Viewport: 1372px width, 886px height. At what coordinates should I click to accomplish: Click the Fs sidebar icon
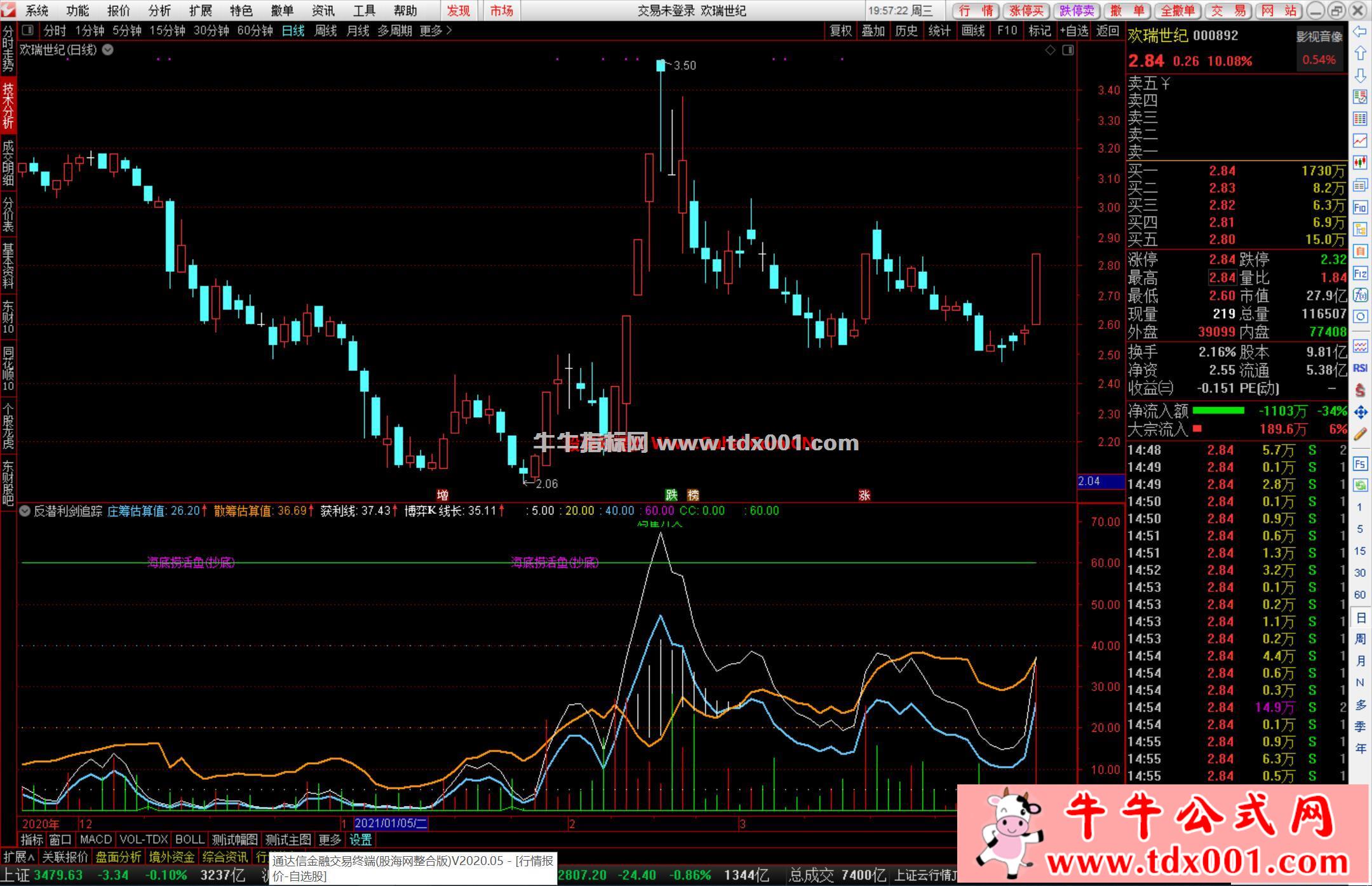click(x=1360, y=464)
